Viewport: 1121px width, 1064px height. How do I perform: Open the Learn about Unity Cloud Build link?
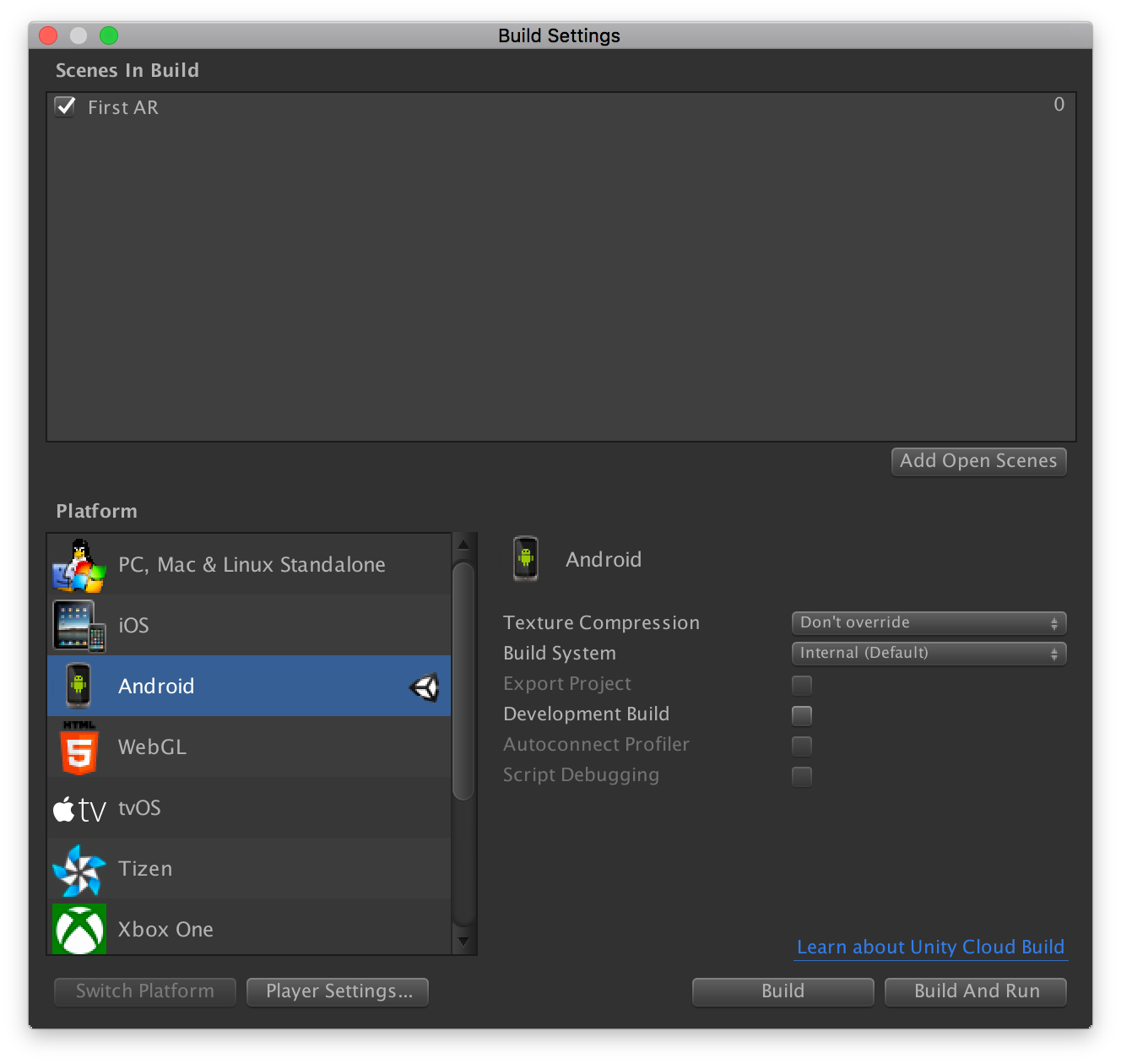pyautogui.click(x=931, y=947)
